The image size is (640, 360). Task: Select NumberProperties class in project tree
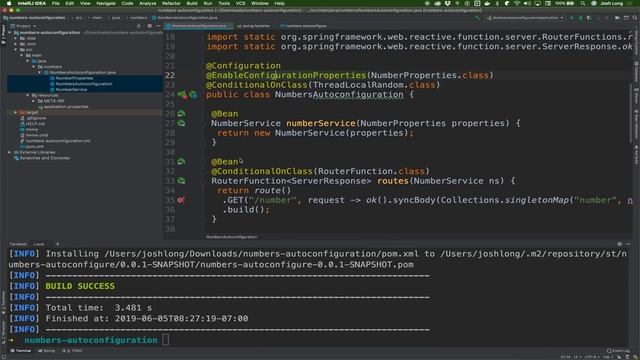click(74, 78)
